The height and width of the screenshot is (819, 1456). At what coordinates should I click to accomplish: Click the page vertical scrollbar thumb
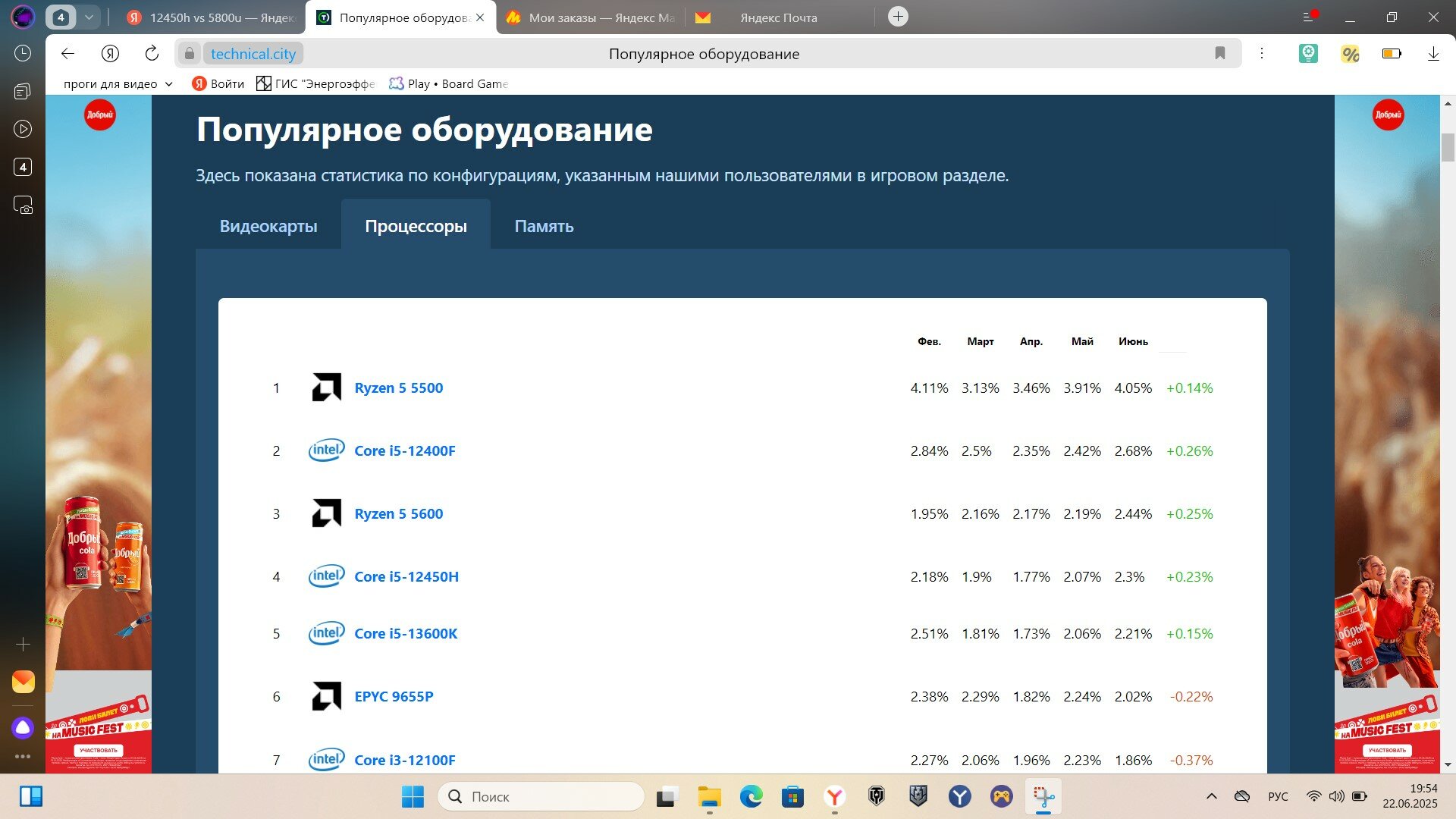(x=1448, y=147)
